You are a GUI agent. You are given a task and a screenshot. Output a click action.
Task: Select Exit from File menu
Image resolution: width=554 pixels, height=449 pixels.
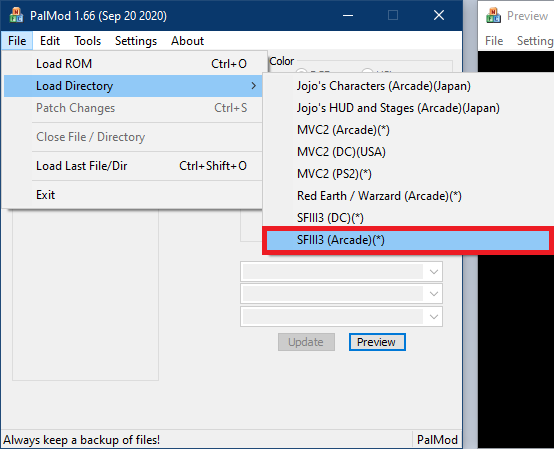tap(133, 195)
